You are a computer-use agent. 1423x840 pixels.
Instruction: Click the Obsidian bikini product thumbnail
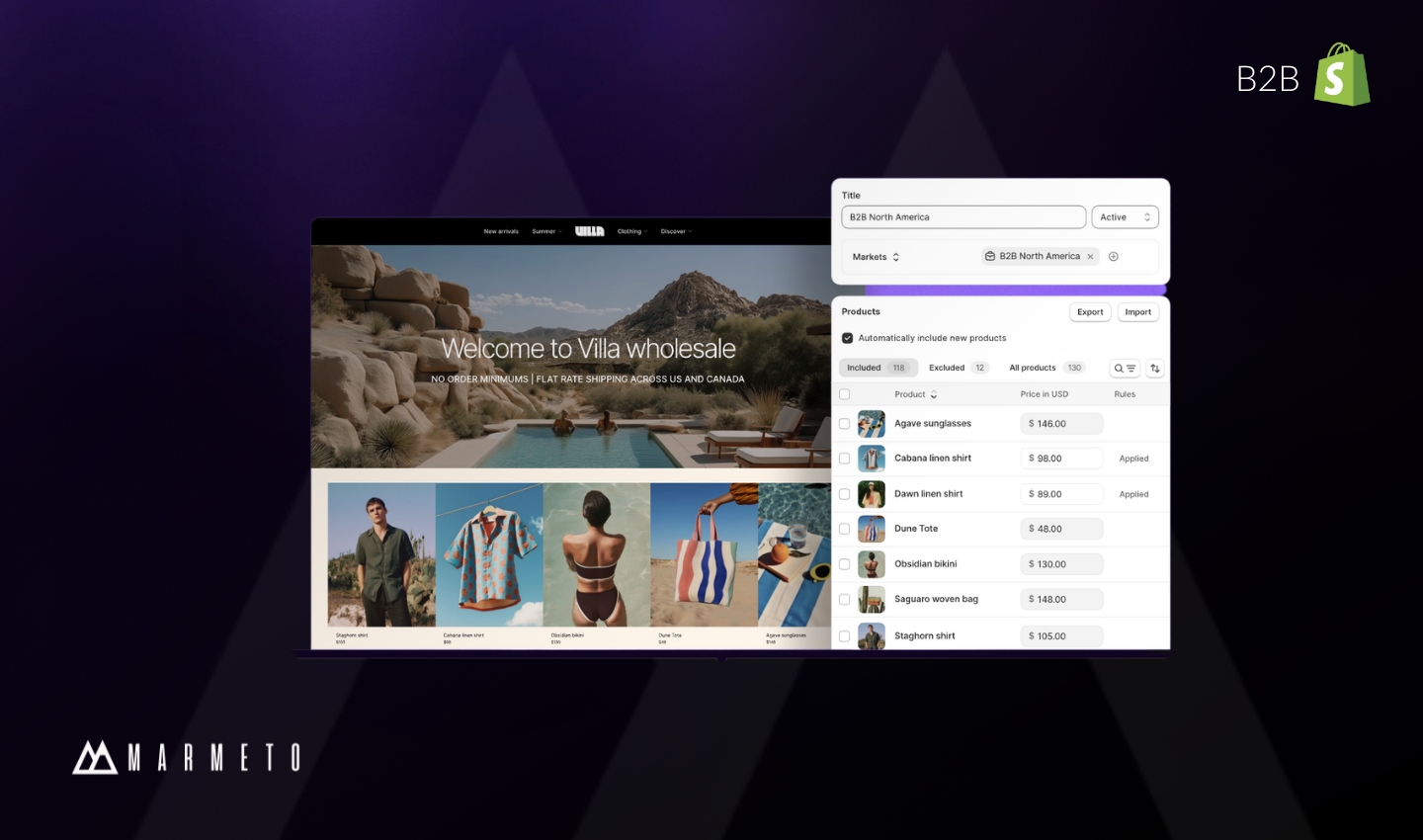[872, 564]
